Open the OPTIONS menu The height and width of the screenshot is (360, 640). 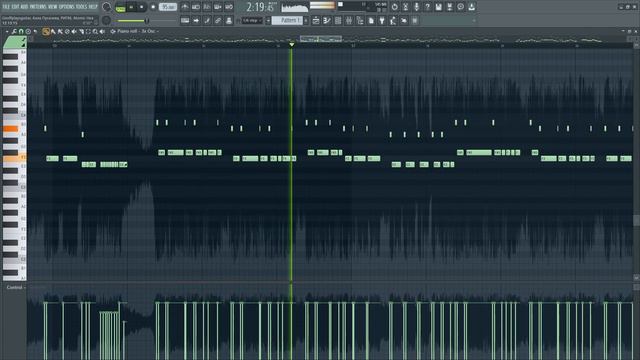tap(67, 7)
